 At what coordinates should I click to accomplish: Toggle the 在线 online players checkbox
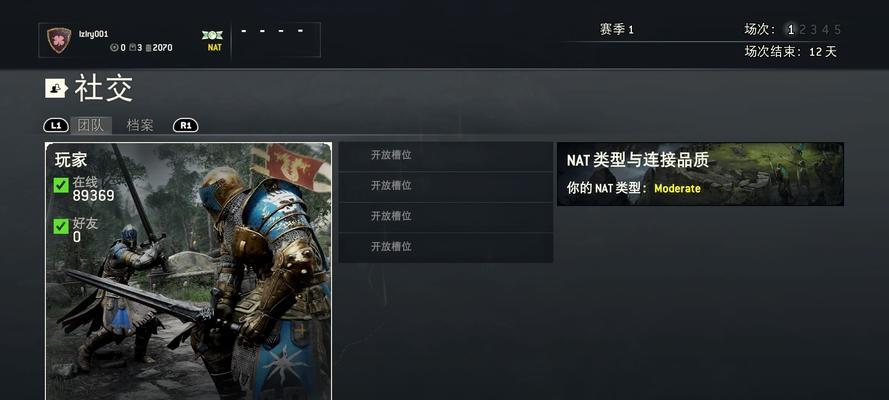[x=61, y=185]
